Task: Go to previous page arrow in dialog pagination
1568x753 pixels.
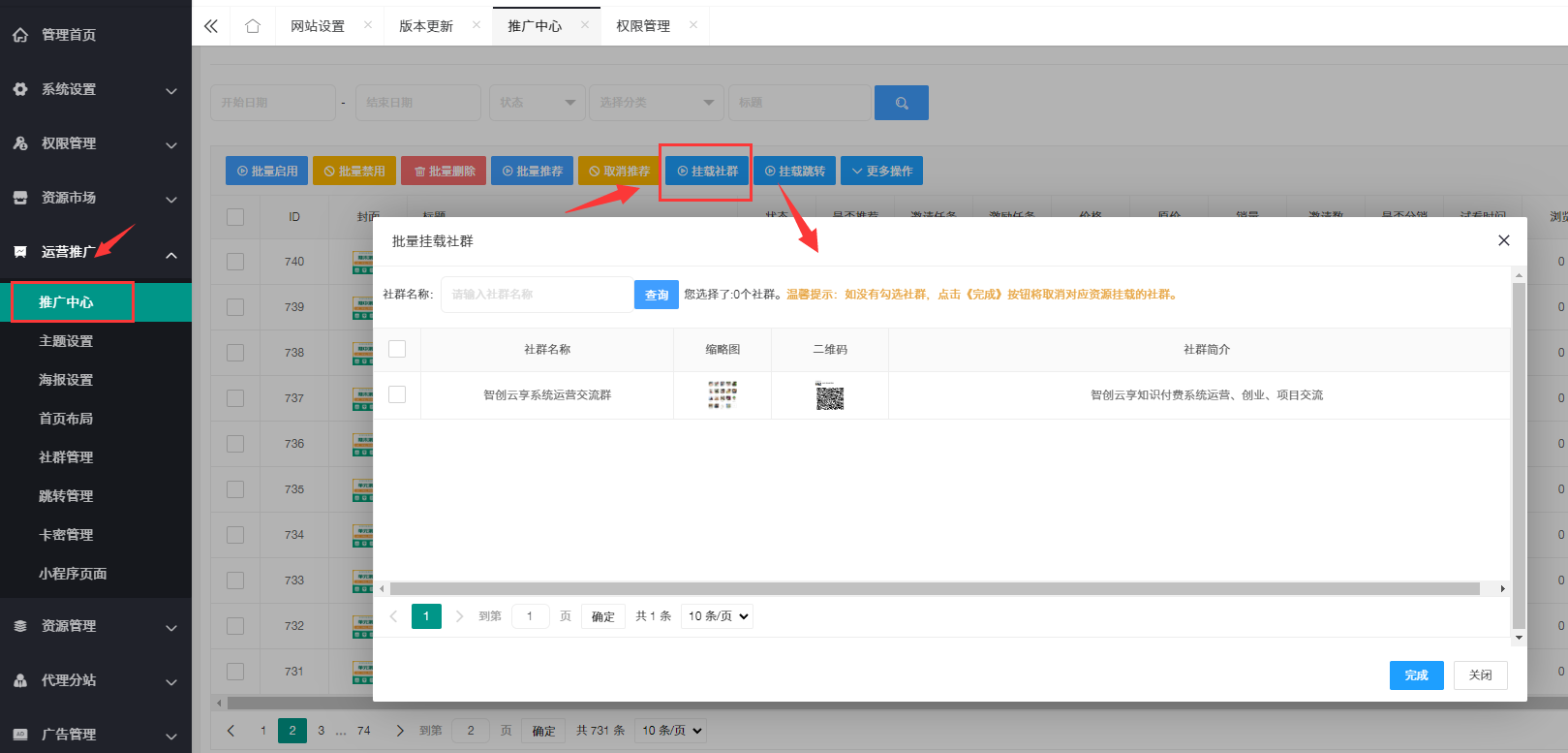Action: tap(393, 616)
